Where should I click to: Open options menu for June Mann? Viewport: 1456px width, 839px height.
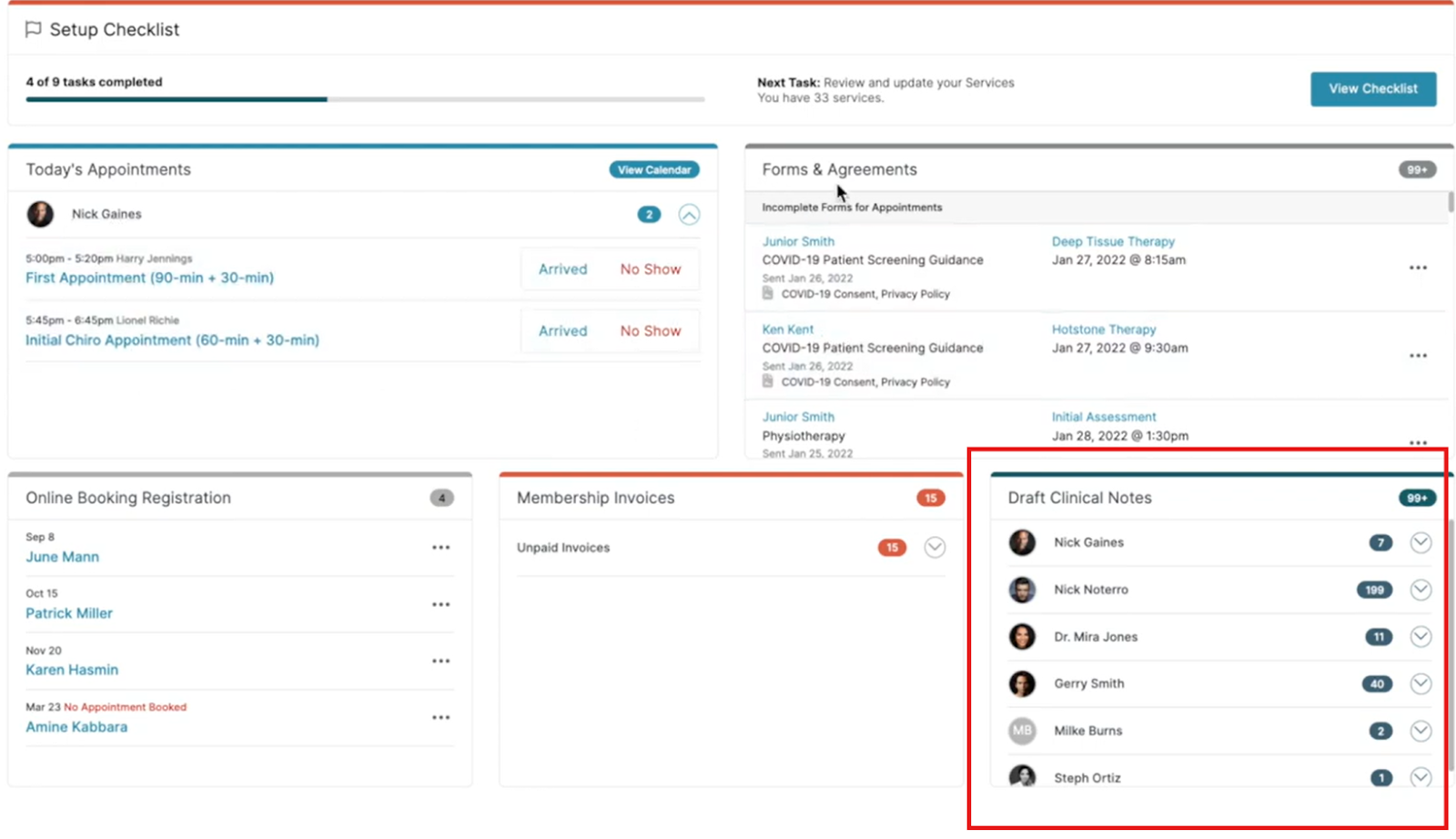tap(440, 548)
